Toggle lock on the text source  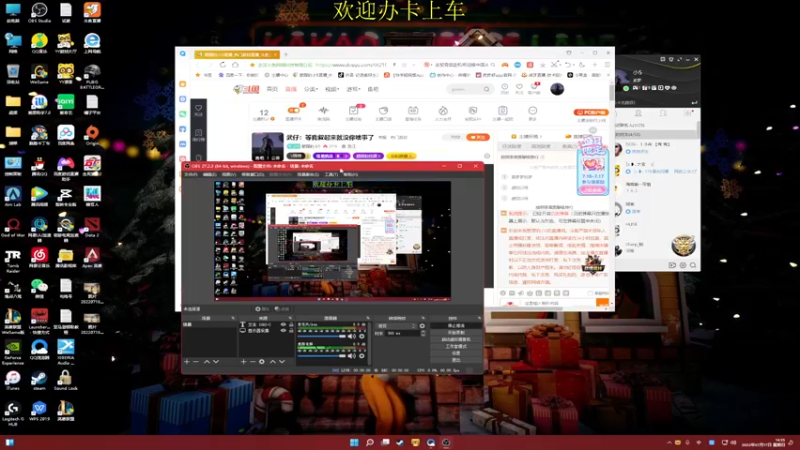pyautogui.click(x=291, y=324)
